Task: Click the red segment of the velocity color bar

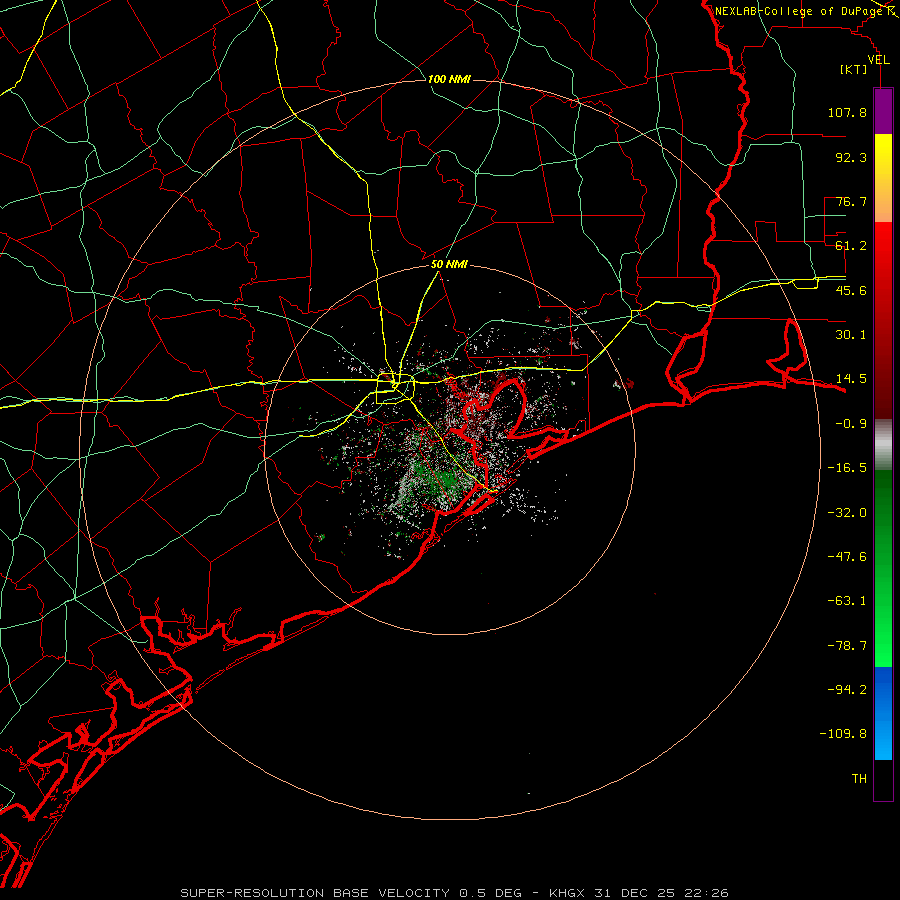Action: pos(883,320)
